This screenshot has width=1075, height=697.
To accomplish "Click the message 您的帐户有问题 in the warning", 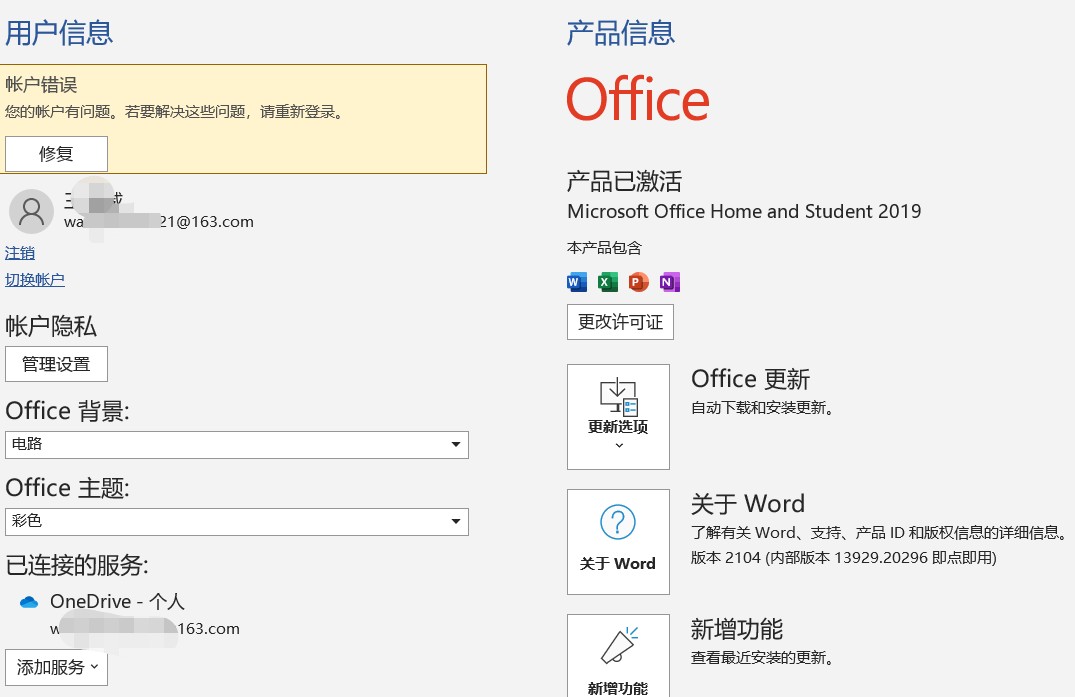I will (174, 112).
